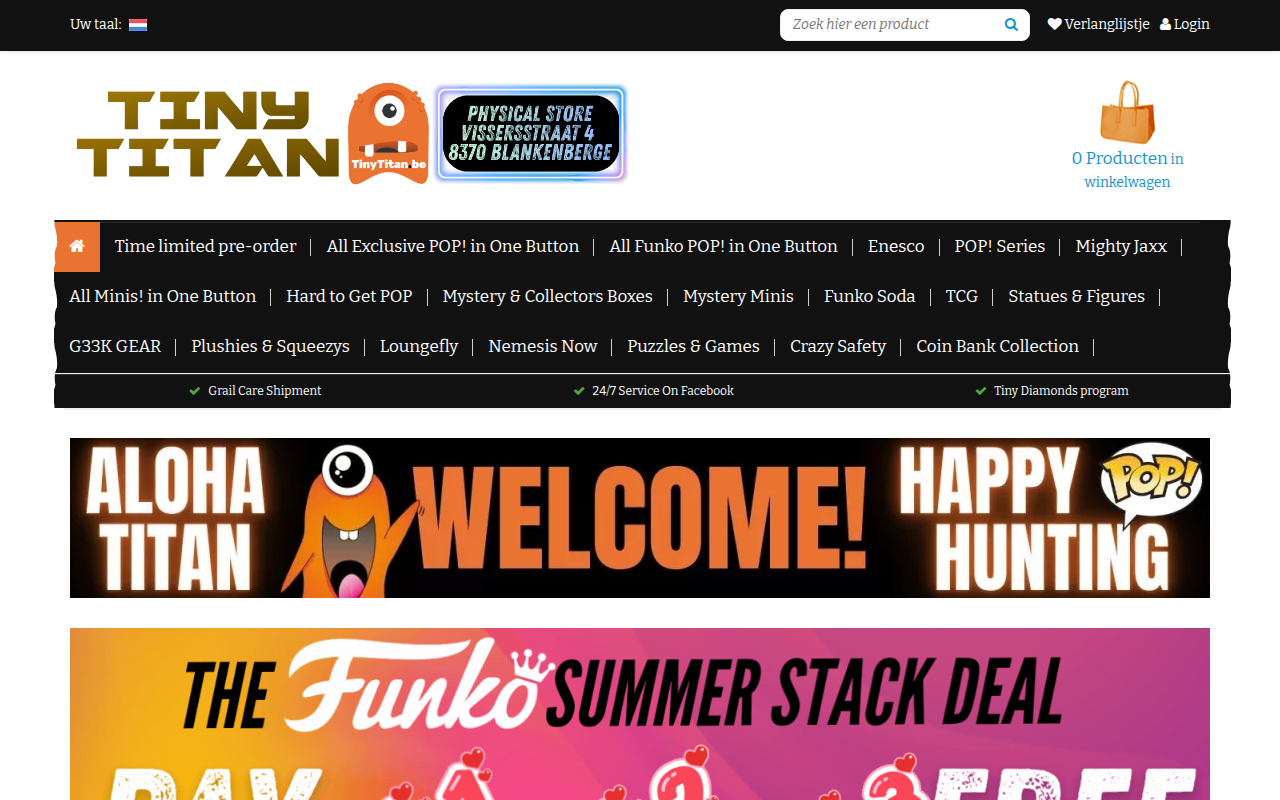Go to Puzzles & Games
This screenshot has width=1280, height=800.
pos(694,346)
